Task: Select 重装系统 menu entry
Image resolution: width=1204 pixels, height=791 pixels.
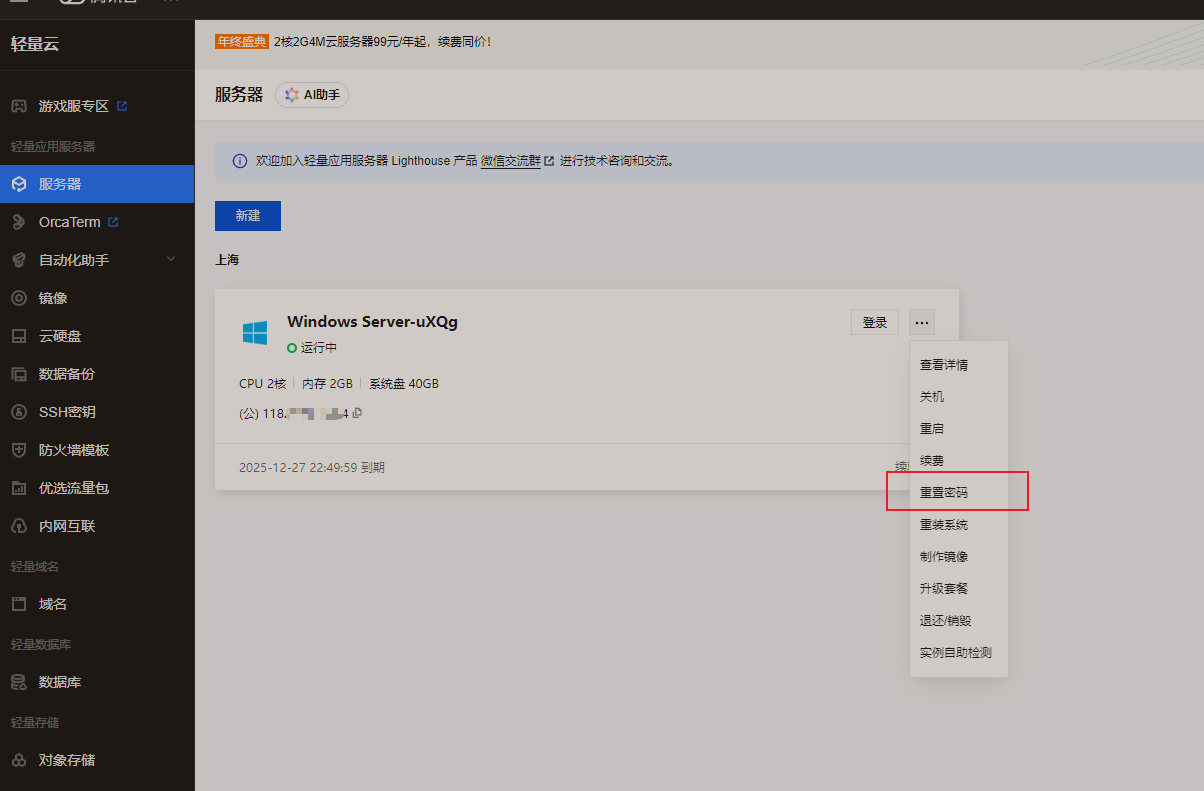Action: pyautogui.click(x=944, y=525)
